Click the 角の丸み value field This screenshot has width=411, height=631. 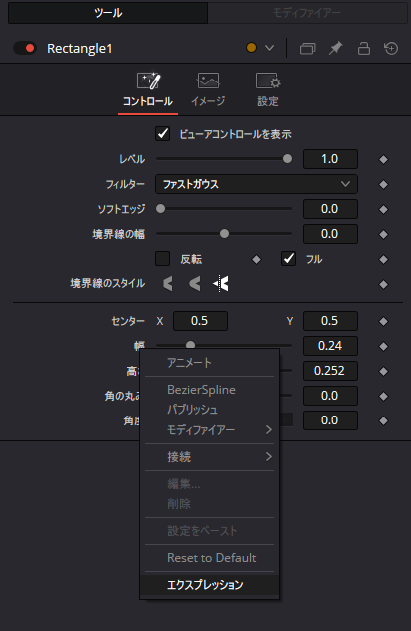[x=330, y=396]
